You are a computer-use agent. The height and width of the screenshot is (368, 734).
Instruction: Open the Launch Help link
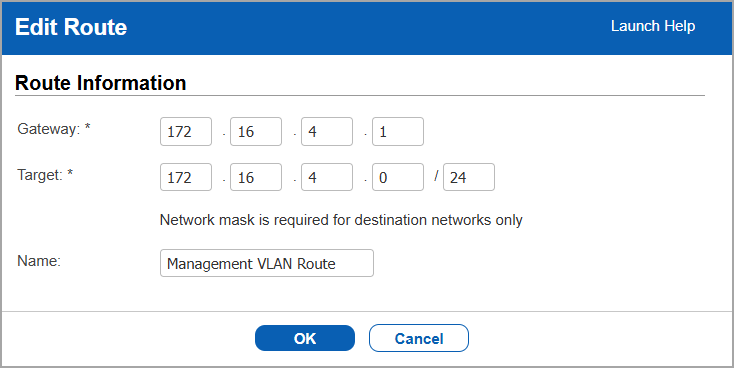click(x=653, y=26)
